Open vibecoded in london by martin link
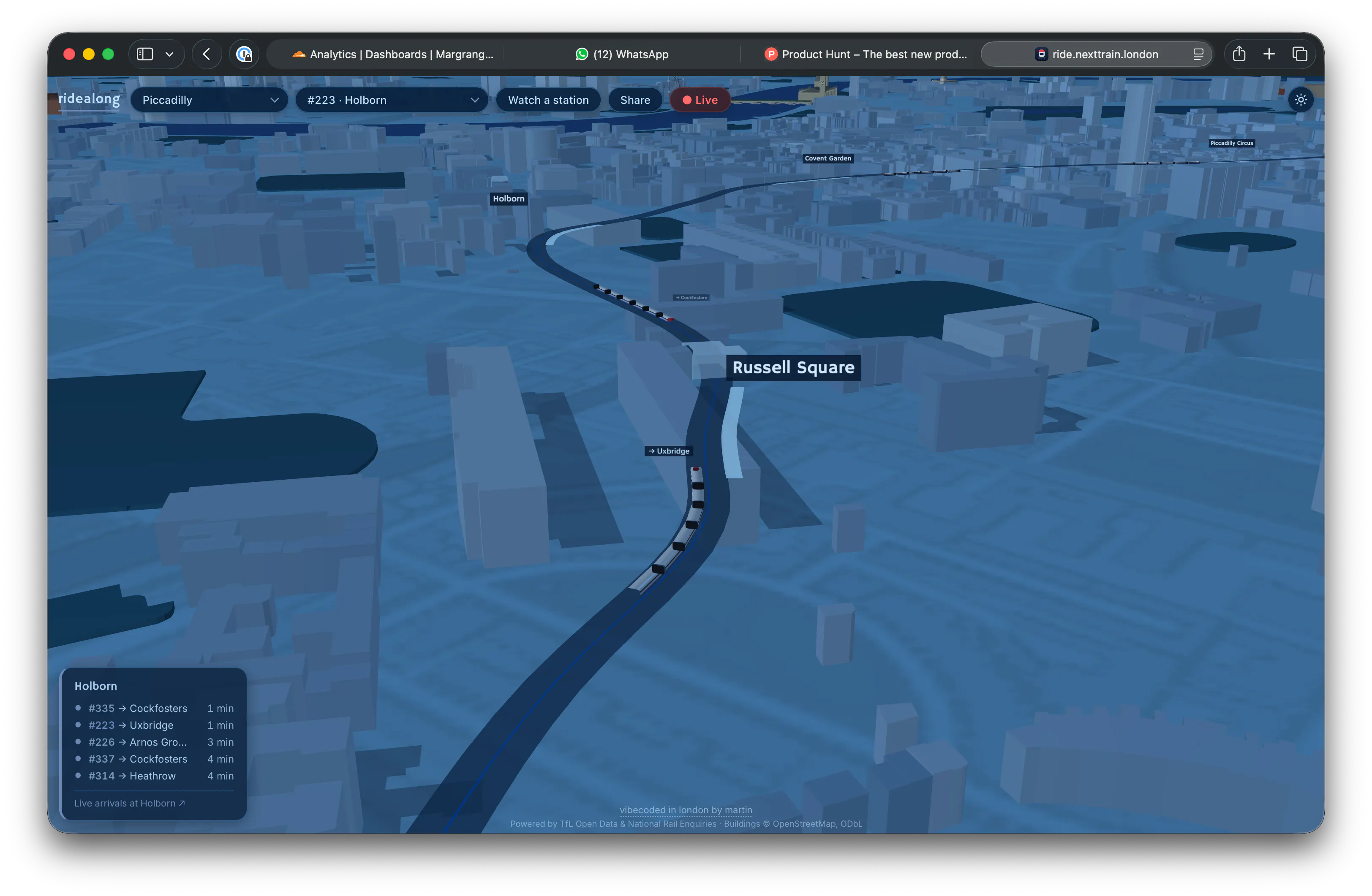This screenshot has height=896, width=1372. tap(686, 810)
